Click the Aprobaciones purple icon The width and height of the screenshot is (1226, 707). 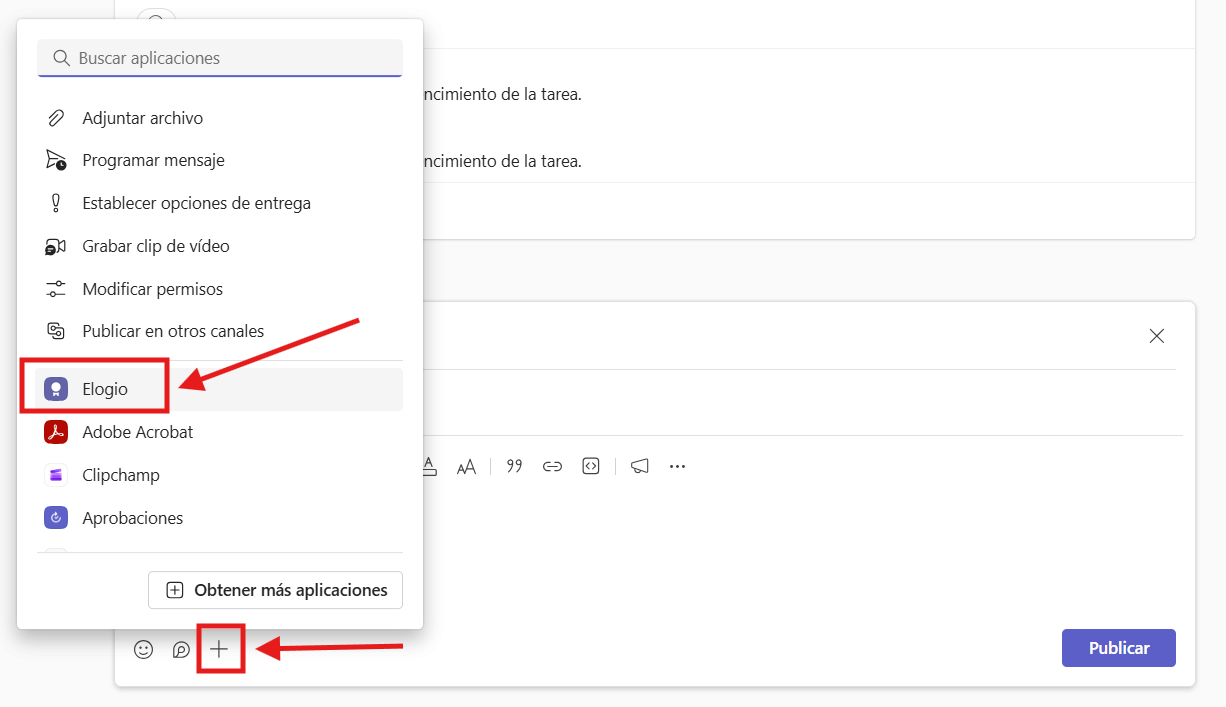pyautogui.click(x=56, y=518)
